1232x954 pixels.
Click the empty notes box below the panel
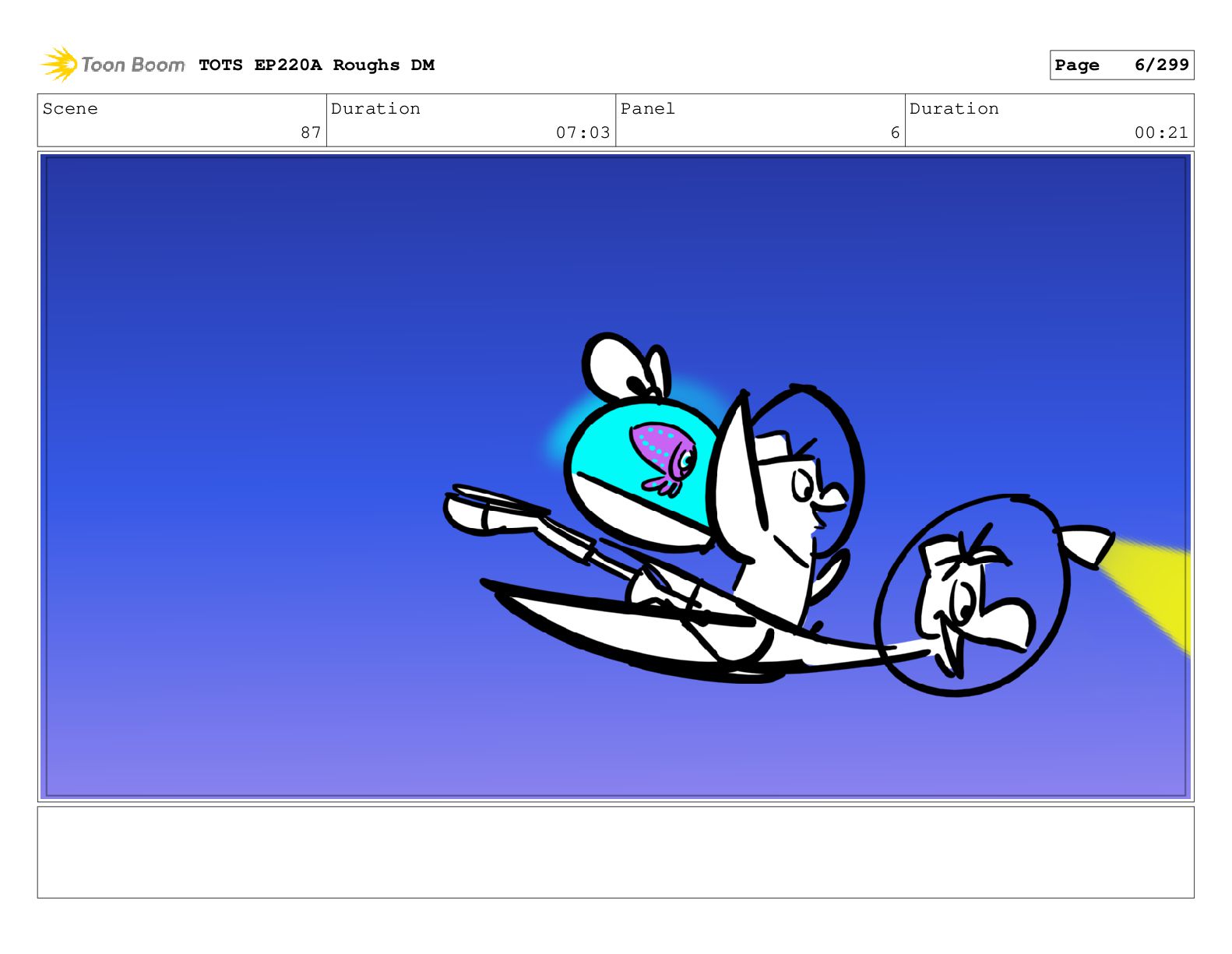[615, 852]
